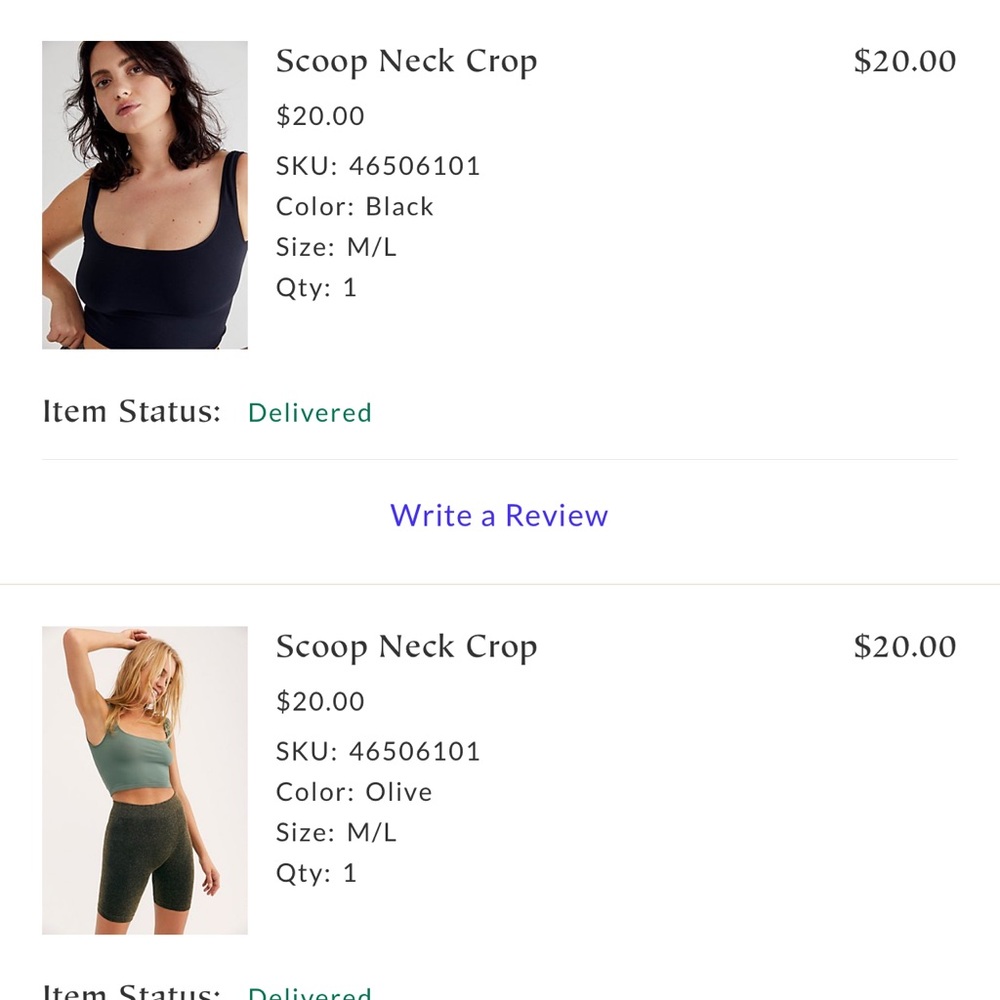
Task: Click the Qty: 1 label of the olive crop
Action: pos(316,873)
